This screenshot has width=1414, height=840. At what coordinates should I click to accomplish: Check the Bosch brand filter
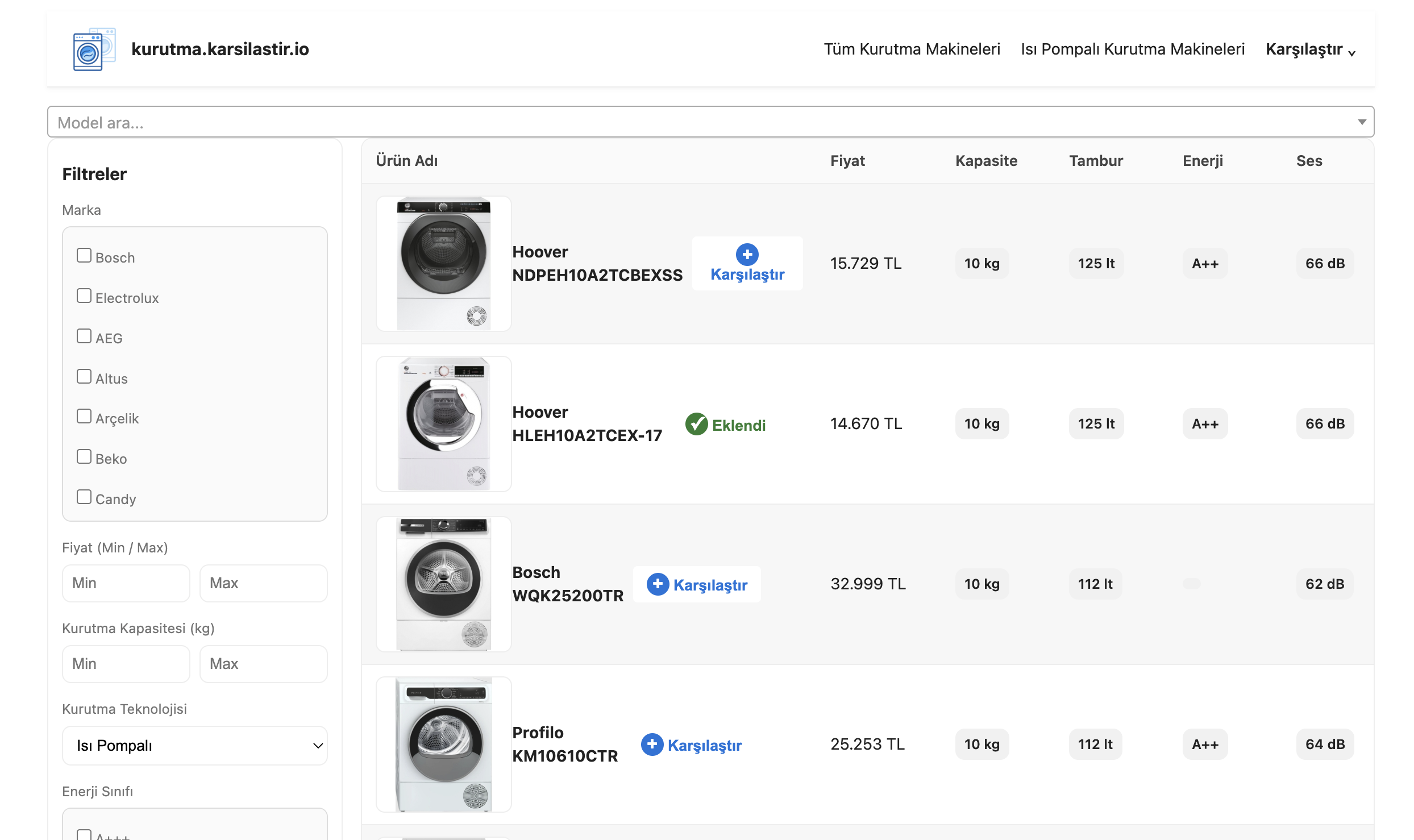[x=84, y=256]
